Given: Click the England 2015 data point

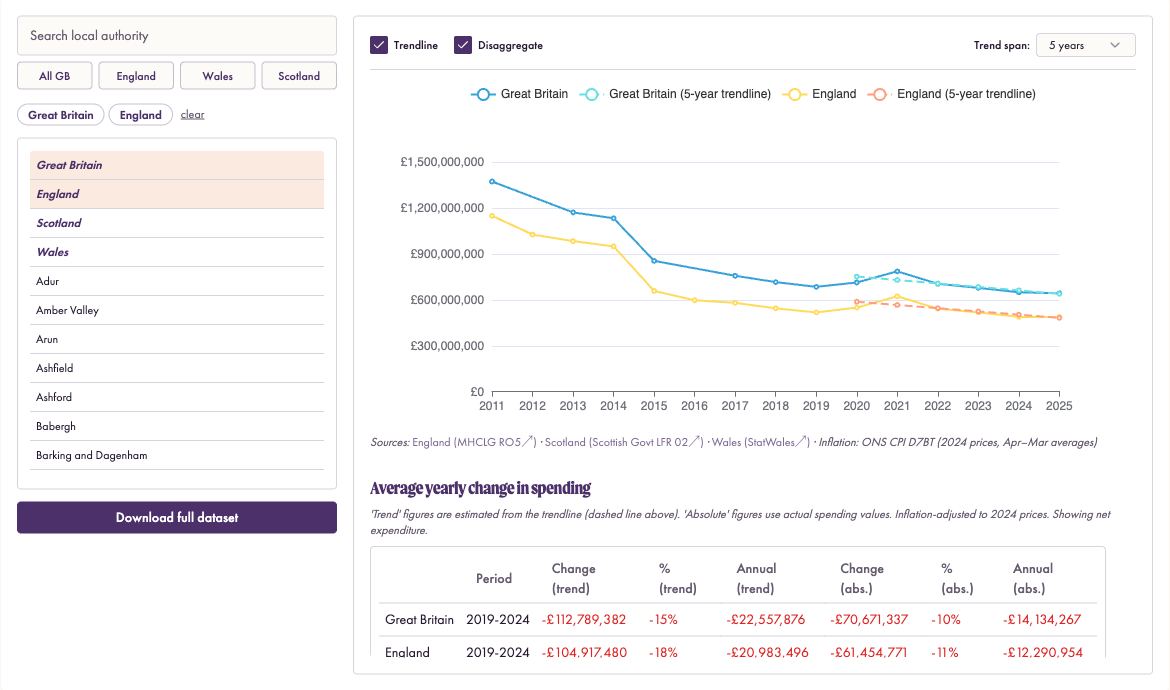Looking at the screenshot, I should coord(654,291).
